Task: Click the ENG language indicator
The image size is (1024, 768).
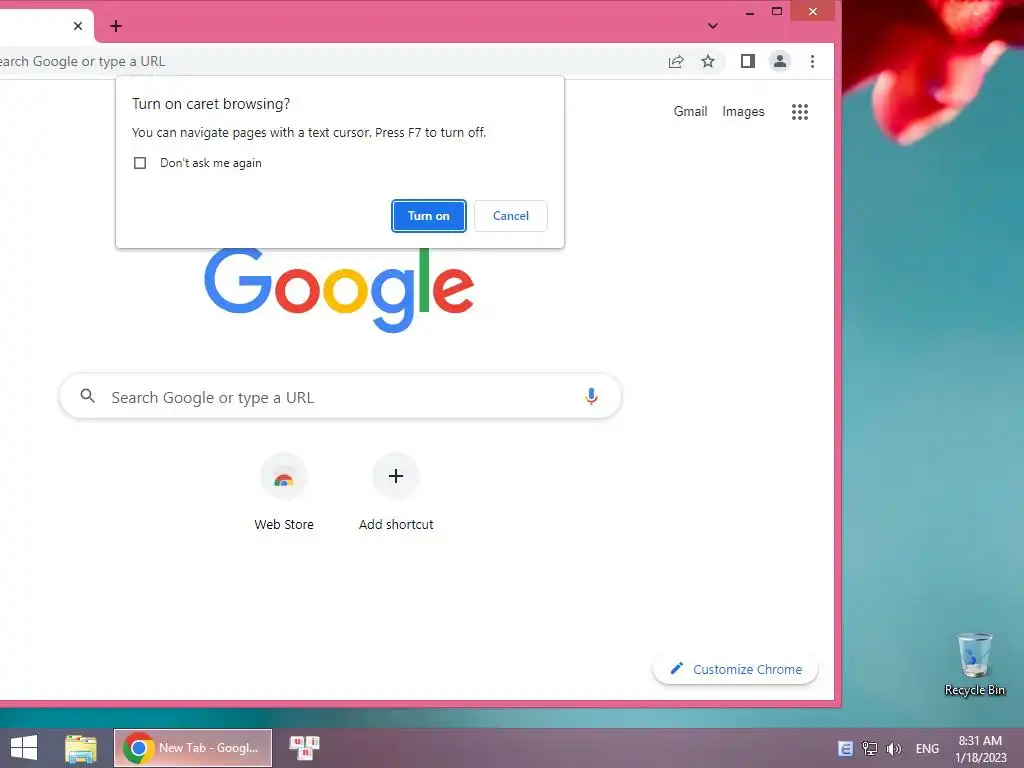Action: point(927,748)
